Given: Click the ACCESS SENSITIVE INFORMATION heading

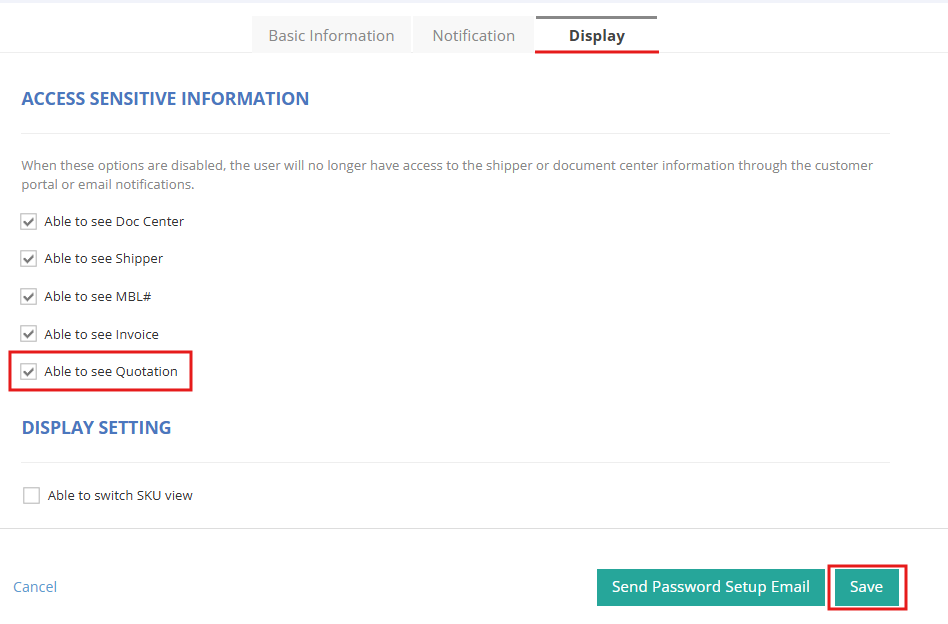Looking at the screenshot, I should click(x=165, y=98).
